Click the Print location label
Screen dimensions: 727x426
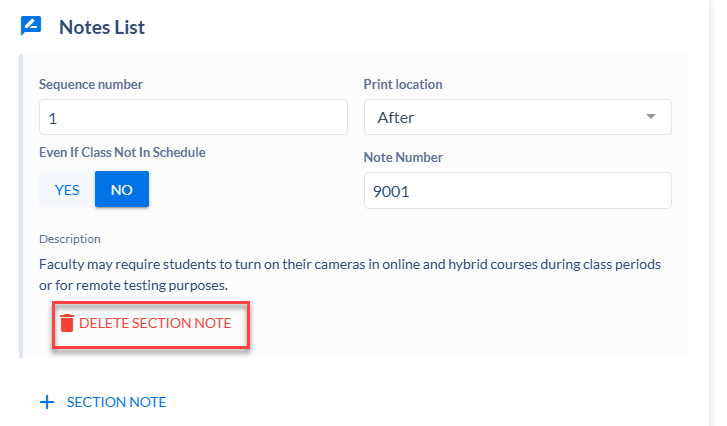(x=403, y=84)
